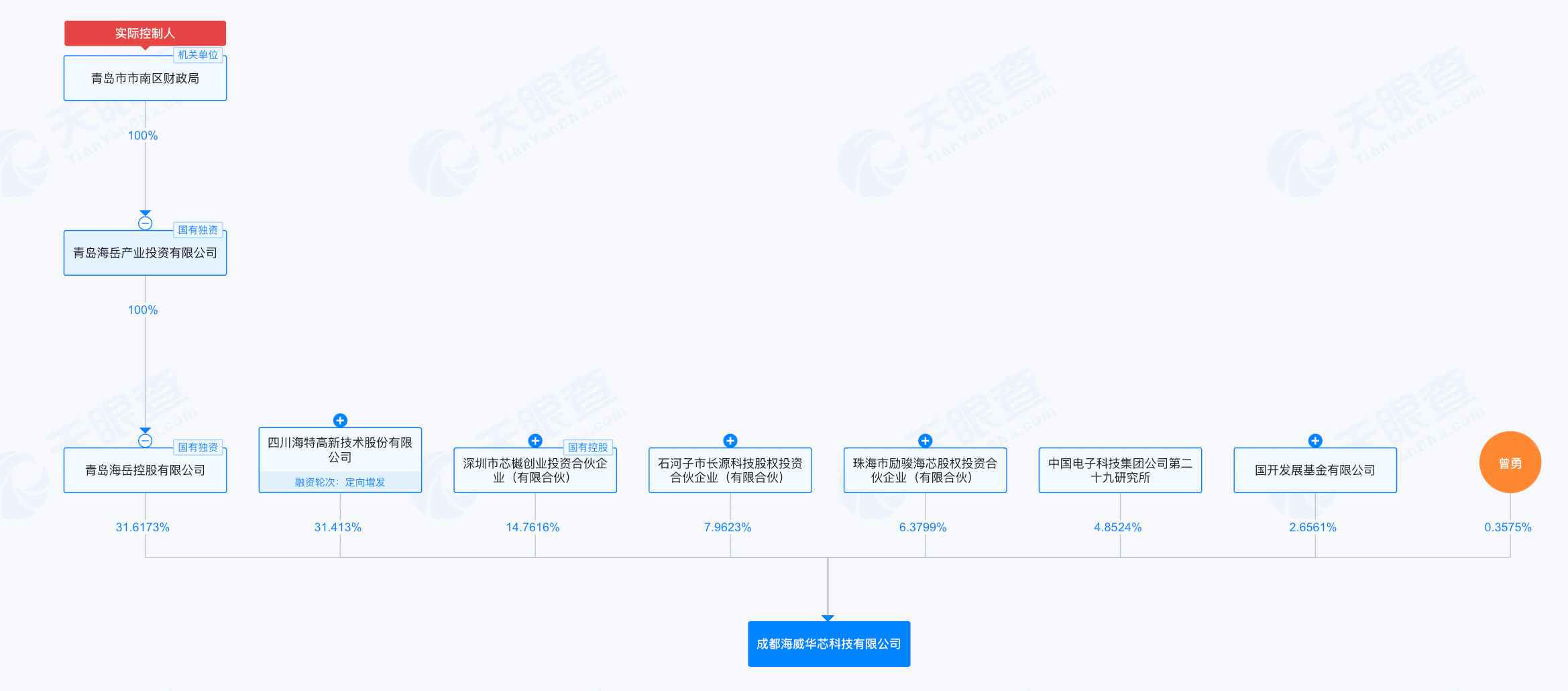Open 青岛海岳产业投资有限公司 company node
The height and width of the screenshot is (691, 1568).
pyautogui.click(x=145, y=253)
